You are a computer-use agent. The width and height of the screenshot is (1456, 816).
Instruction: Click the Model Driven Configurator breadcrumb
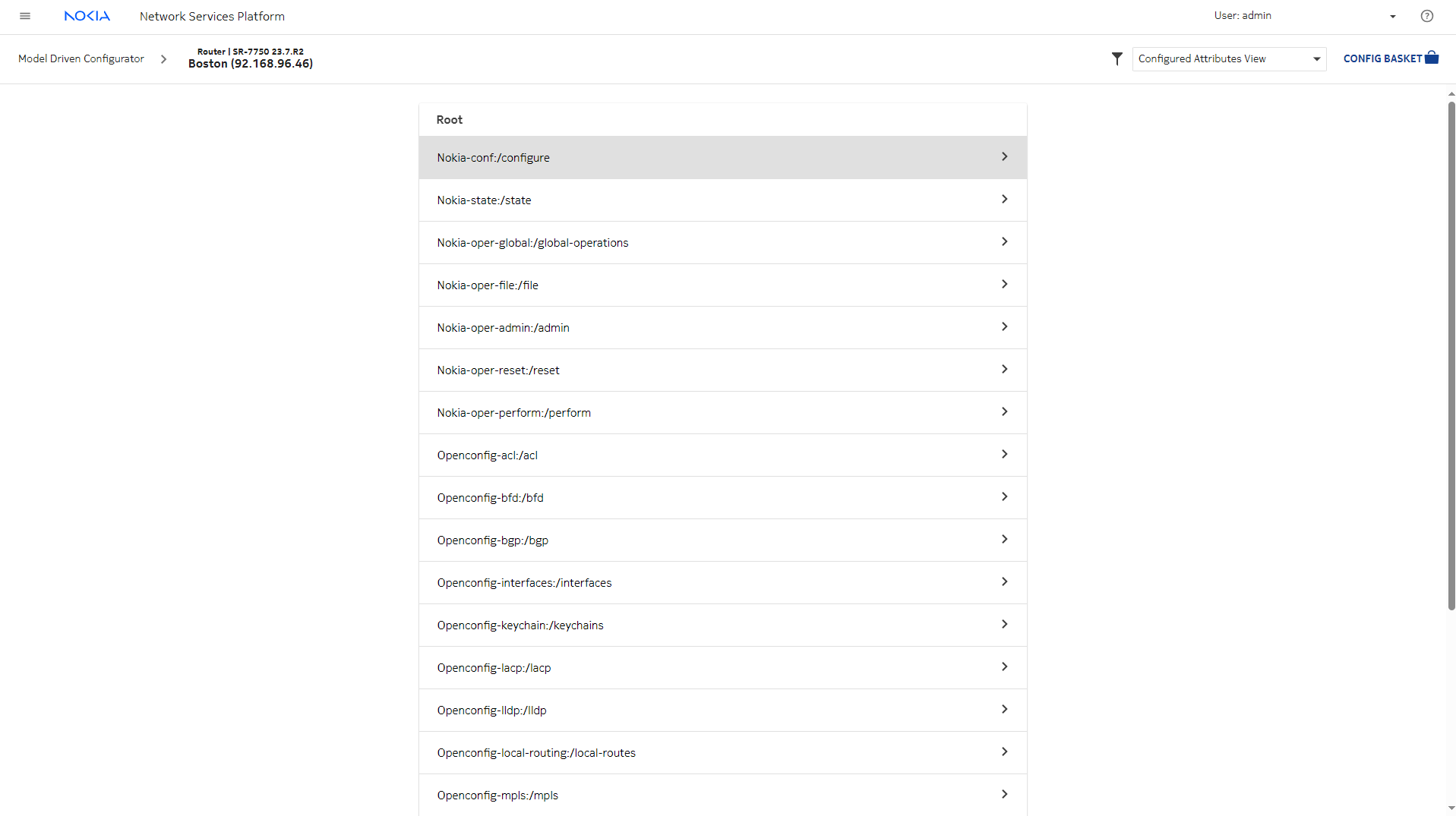point(81,59)
